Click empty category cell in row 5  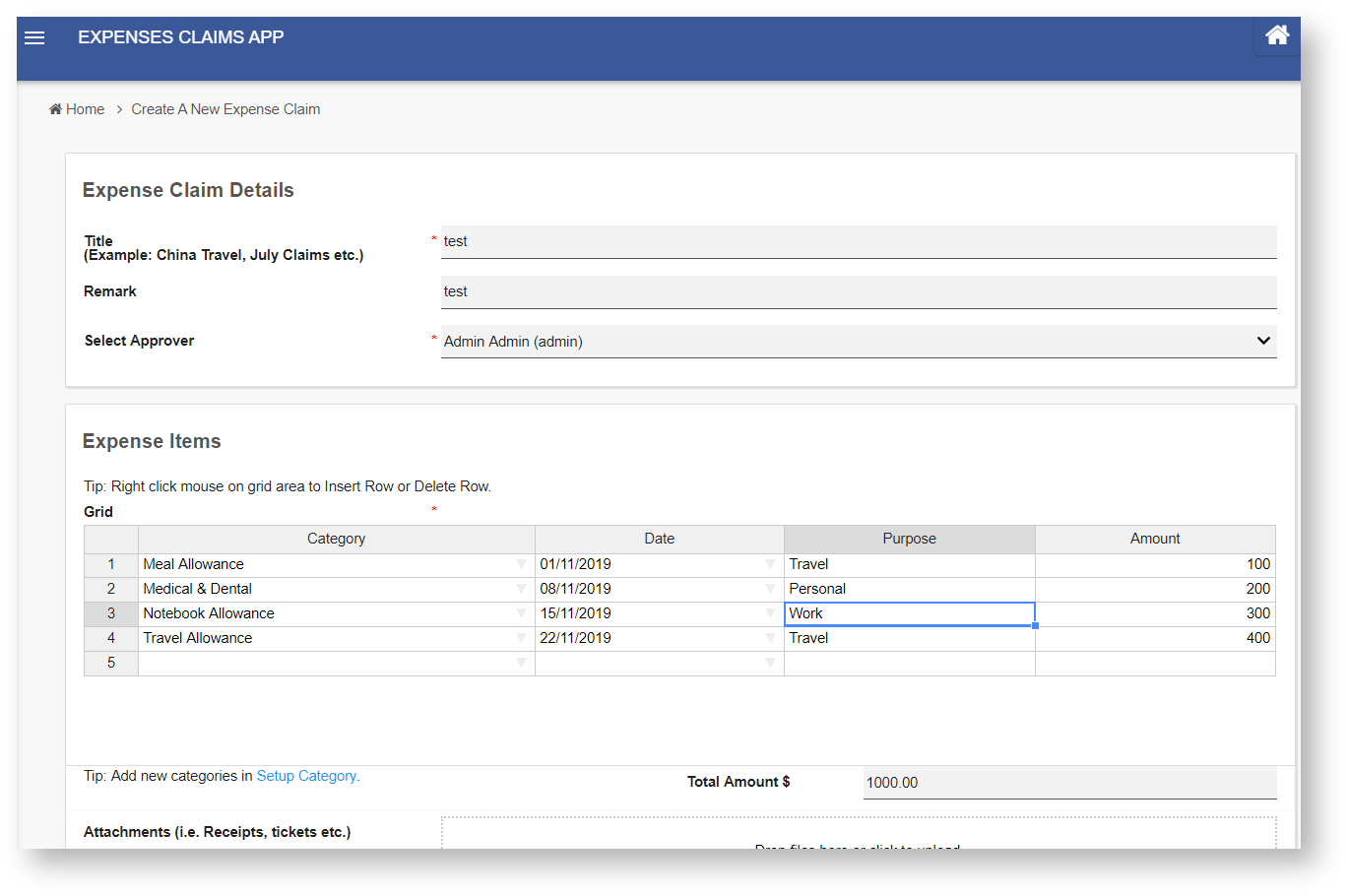pyautogui.click(x=325, y=663)
